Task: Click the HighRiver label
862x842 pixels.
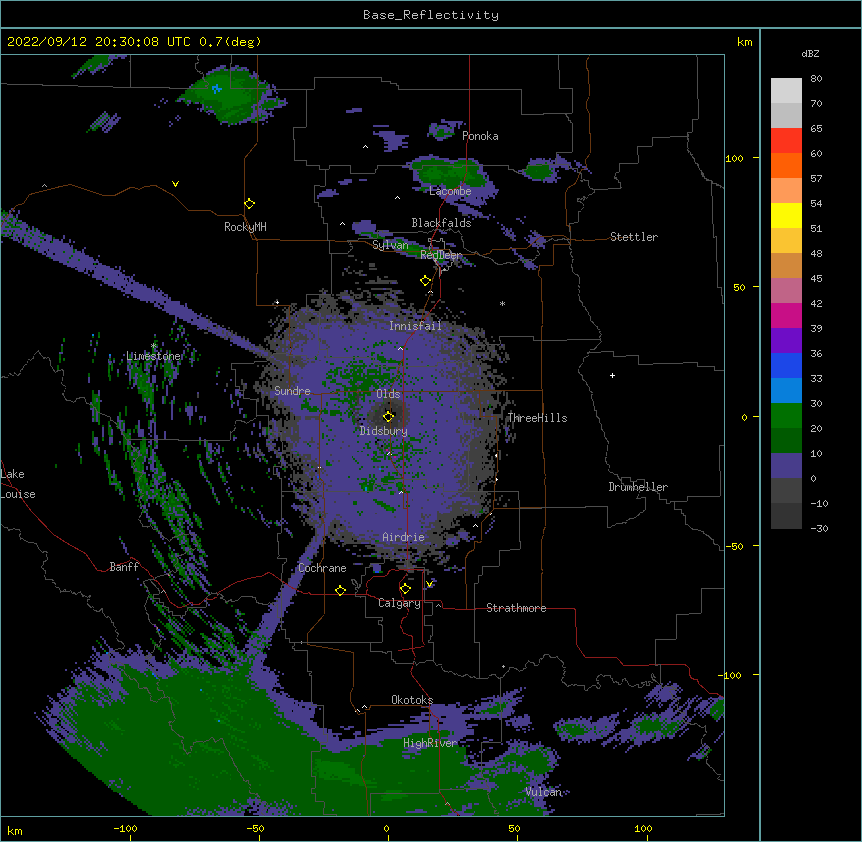Action: [x=430, y=743]
